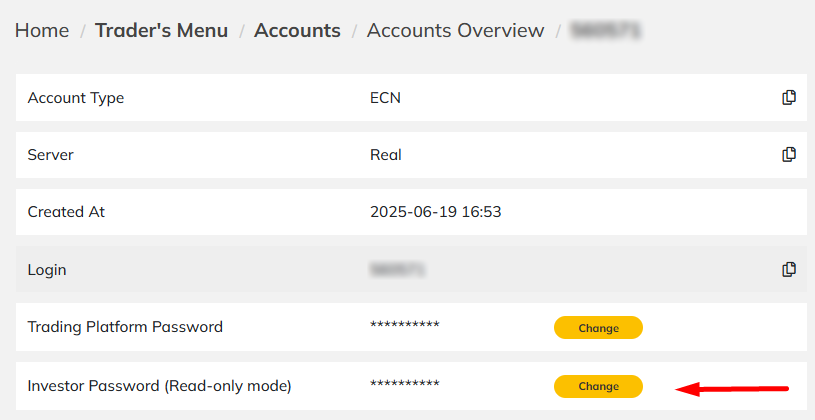Go to Home breadcrumb
Viewport: 815px width, 420px height.
point(42,30)
